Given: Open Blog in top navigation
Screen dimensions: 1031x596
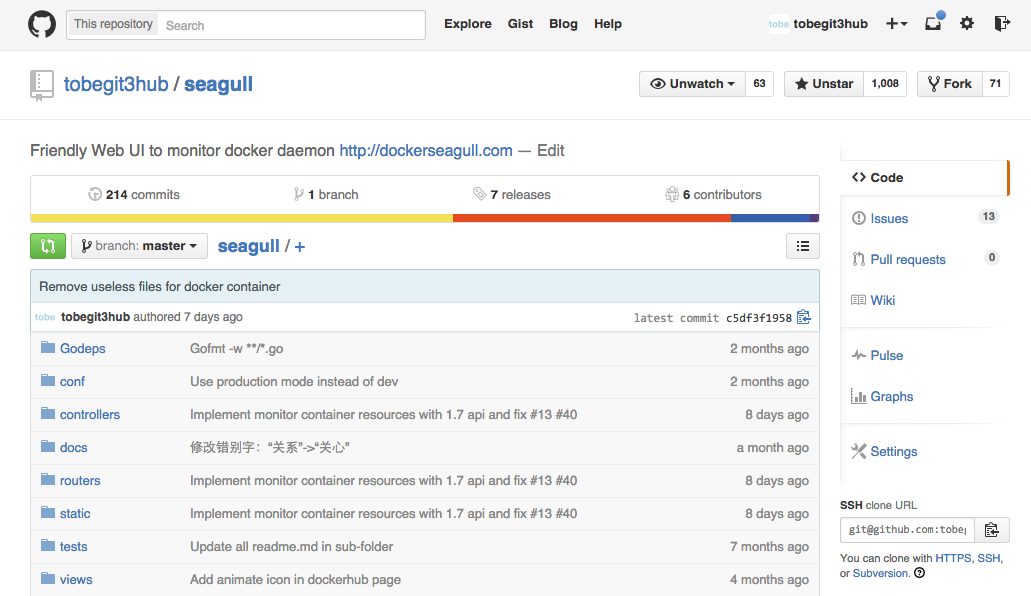Looking at the screenshot, I should coord(563,24).
